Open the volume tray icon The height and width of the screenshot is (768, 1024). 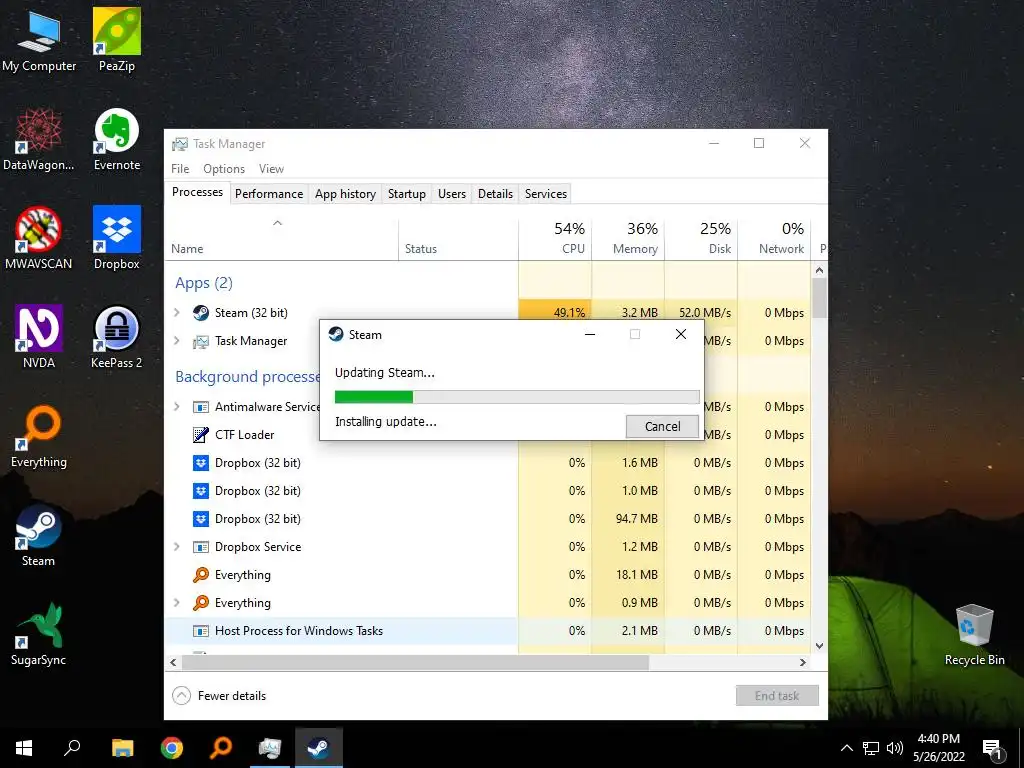(x=895, y=748)
